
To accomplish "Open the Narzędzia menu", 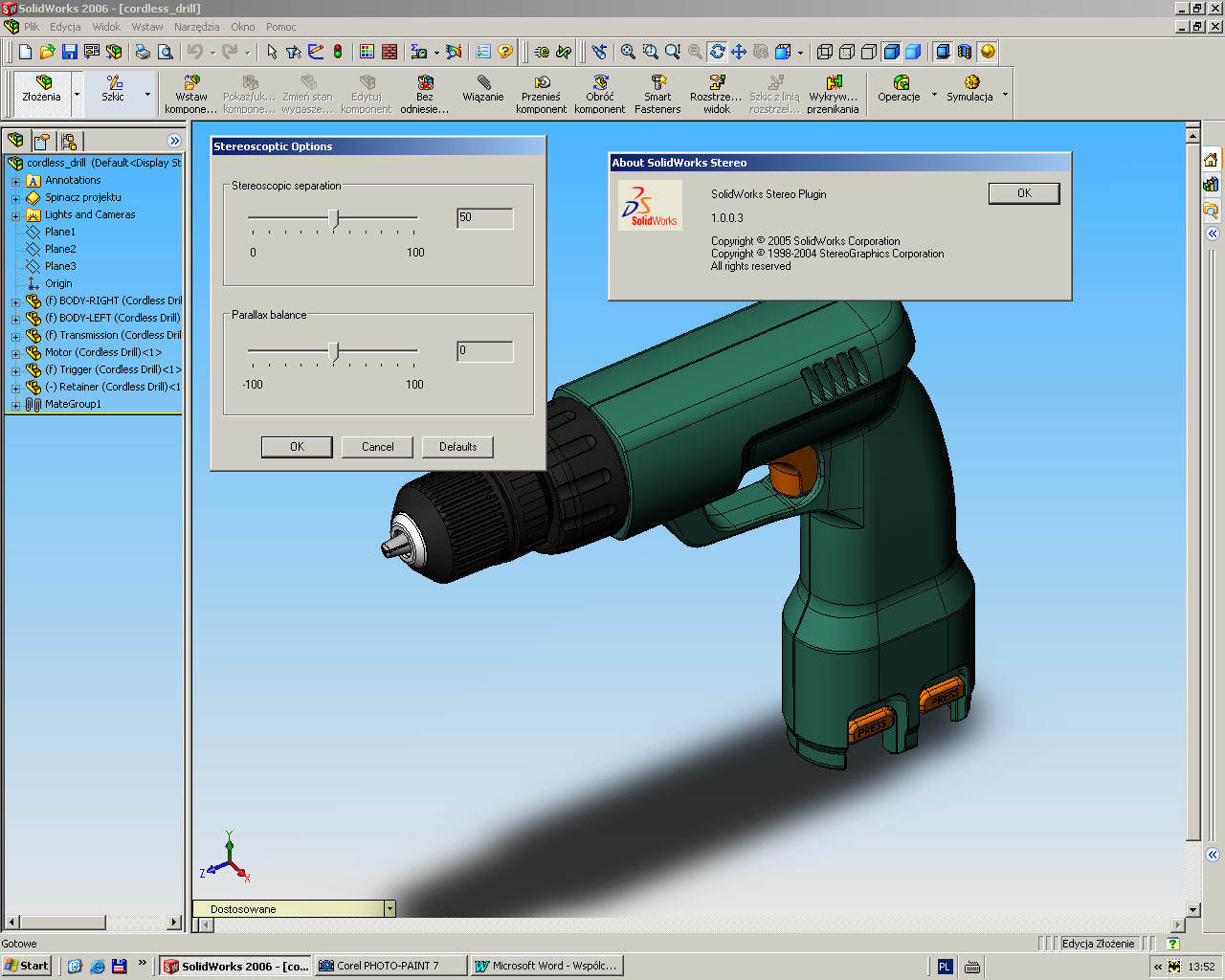I will point(196,27).
